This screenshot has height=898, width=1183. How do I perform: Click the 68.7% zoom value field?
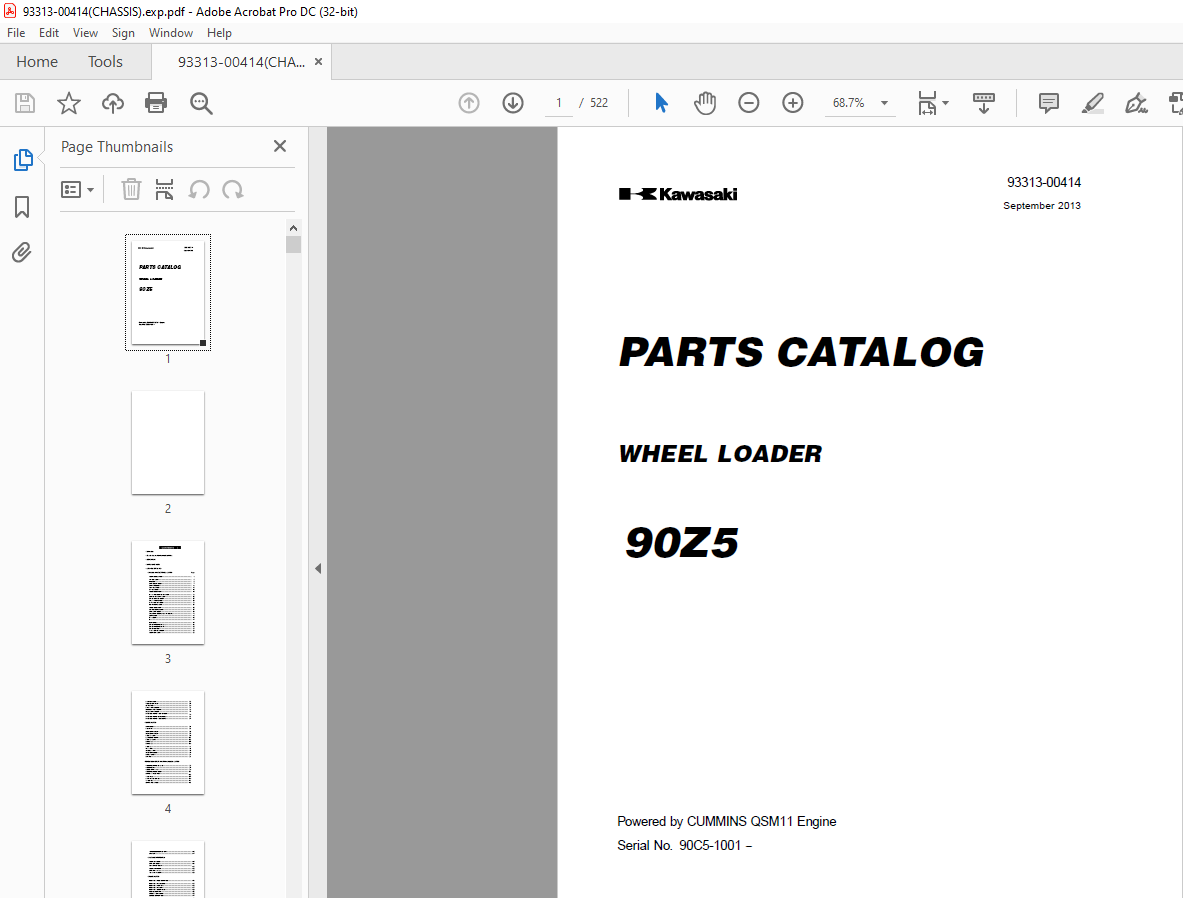849,103
